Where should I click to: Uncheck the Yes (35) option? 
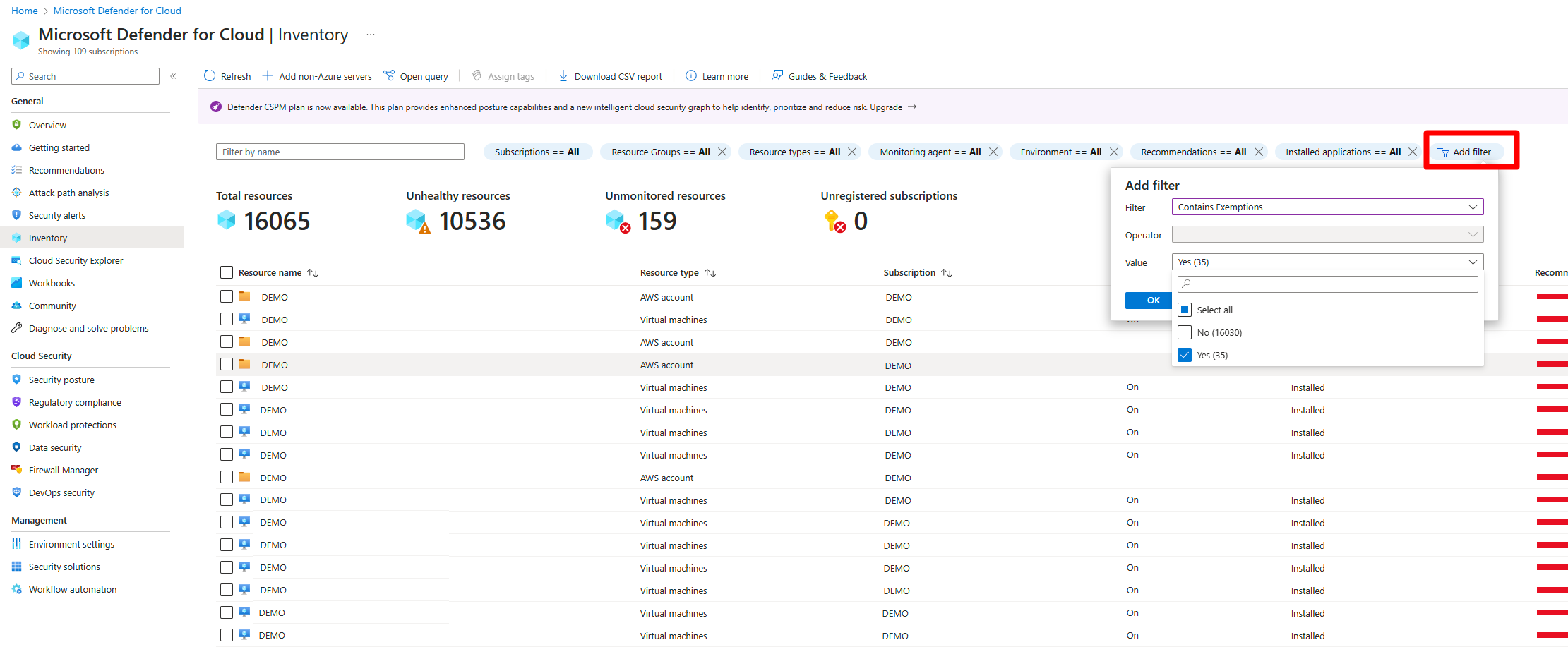tap(1185, 355)
